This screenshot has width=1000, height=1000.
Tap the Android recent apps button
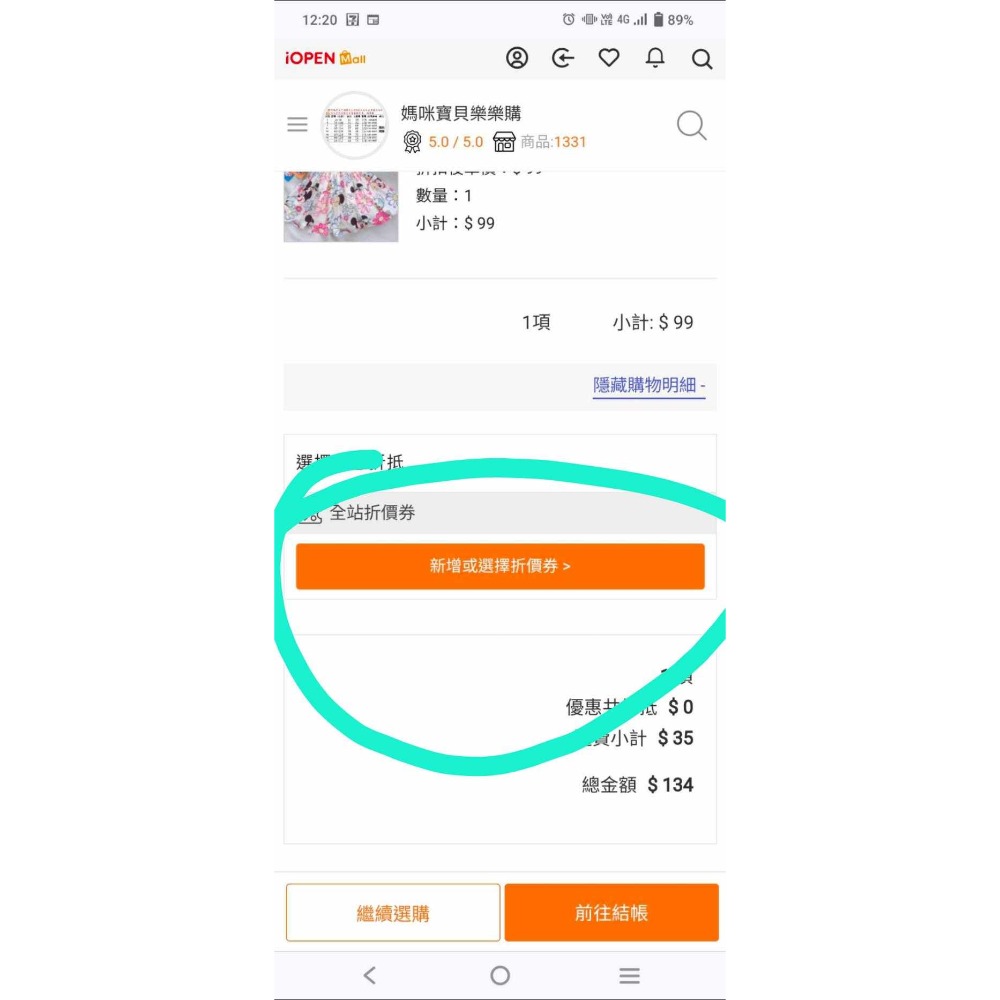pyautogui.click(x=629, y=975)
